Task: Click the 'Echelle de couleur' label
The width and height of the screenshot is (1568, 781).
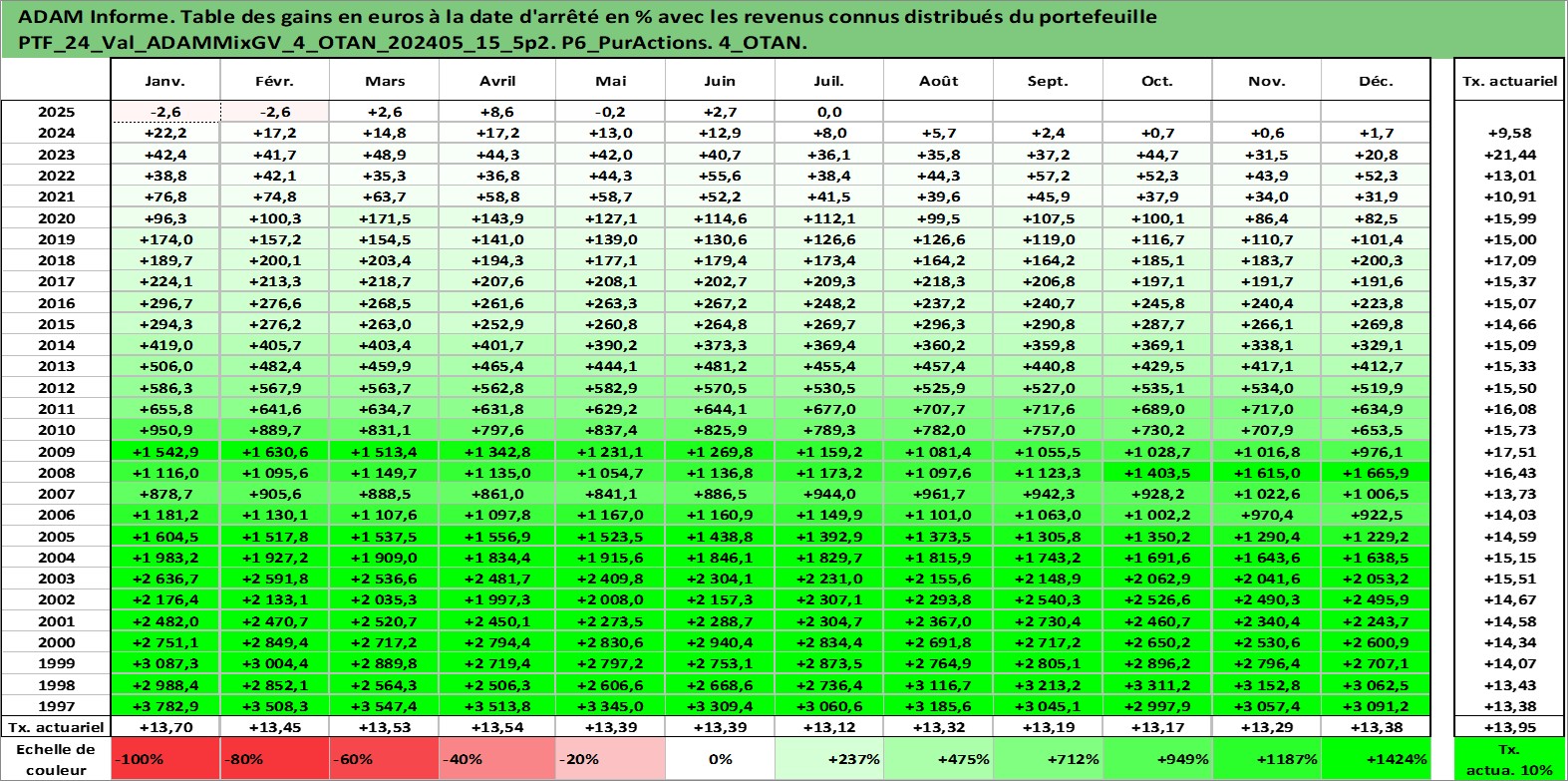Action: pos(56,759)
